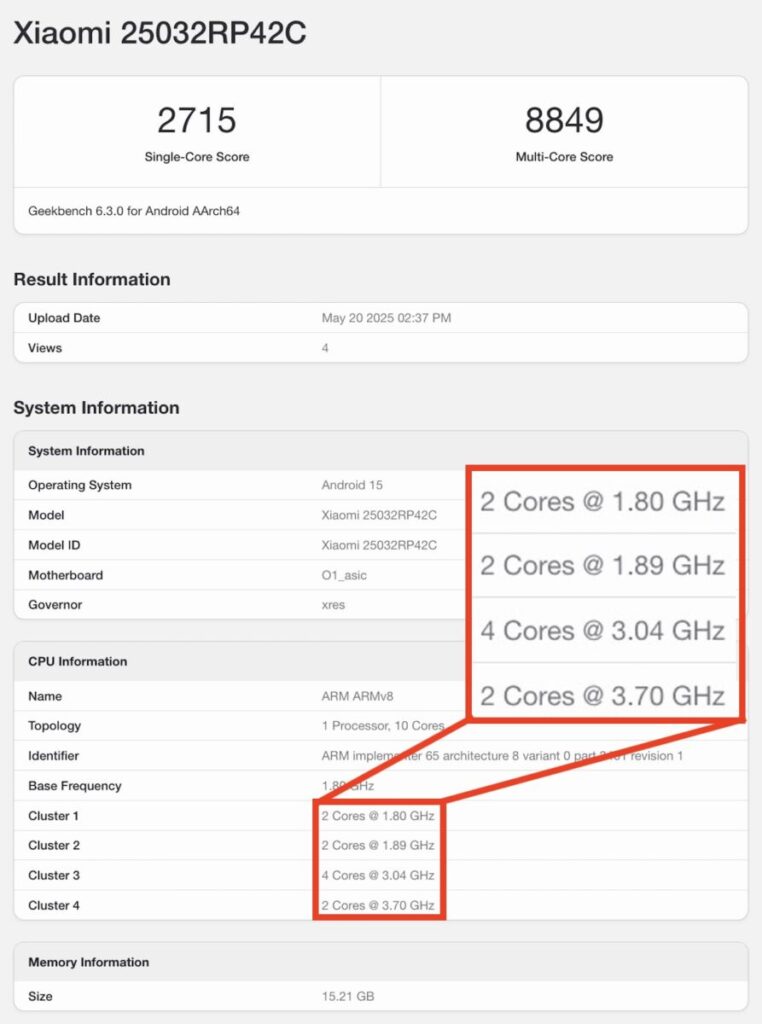This screenshot has height=1024, width=762.
Task: Select Cluster 1 value 2 Cores @ 1.80 GHz
Action: pos(378,816)
